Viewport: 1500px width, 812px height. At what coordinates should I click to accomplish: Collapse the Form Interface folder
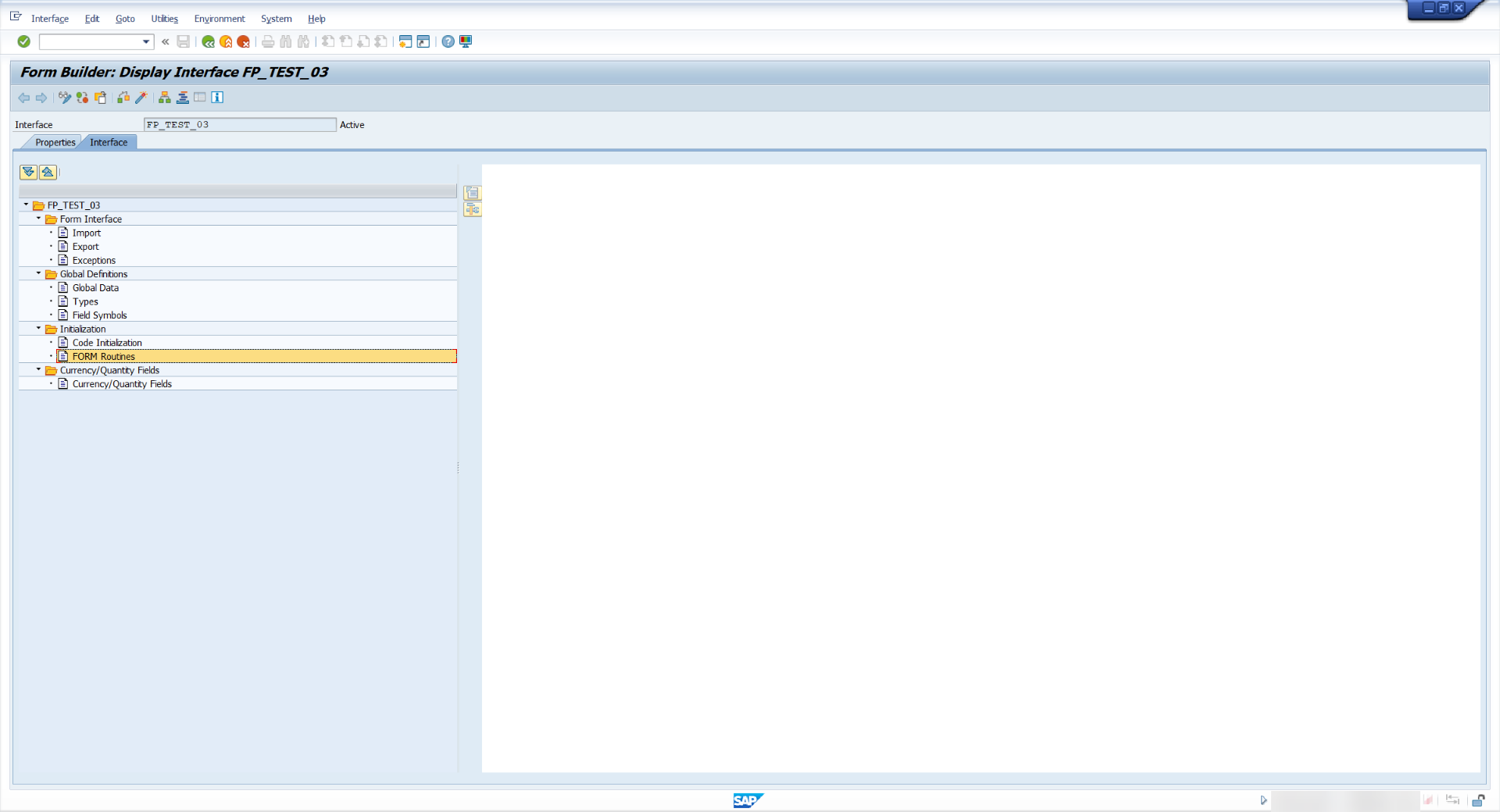(x=38, y=219)
